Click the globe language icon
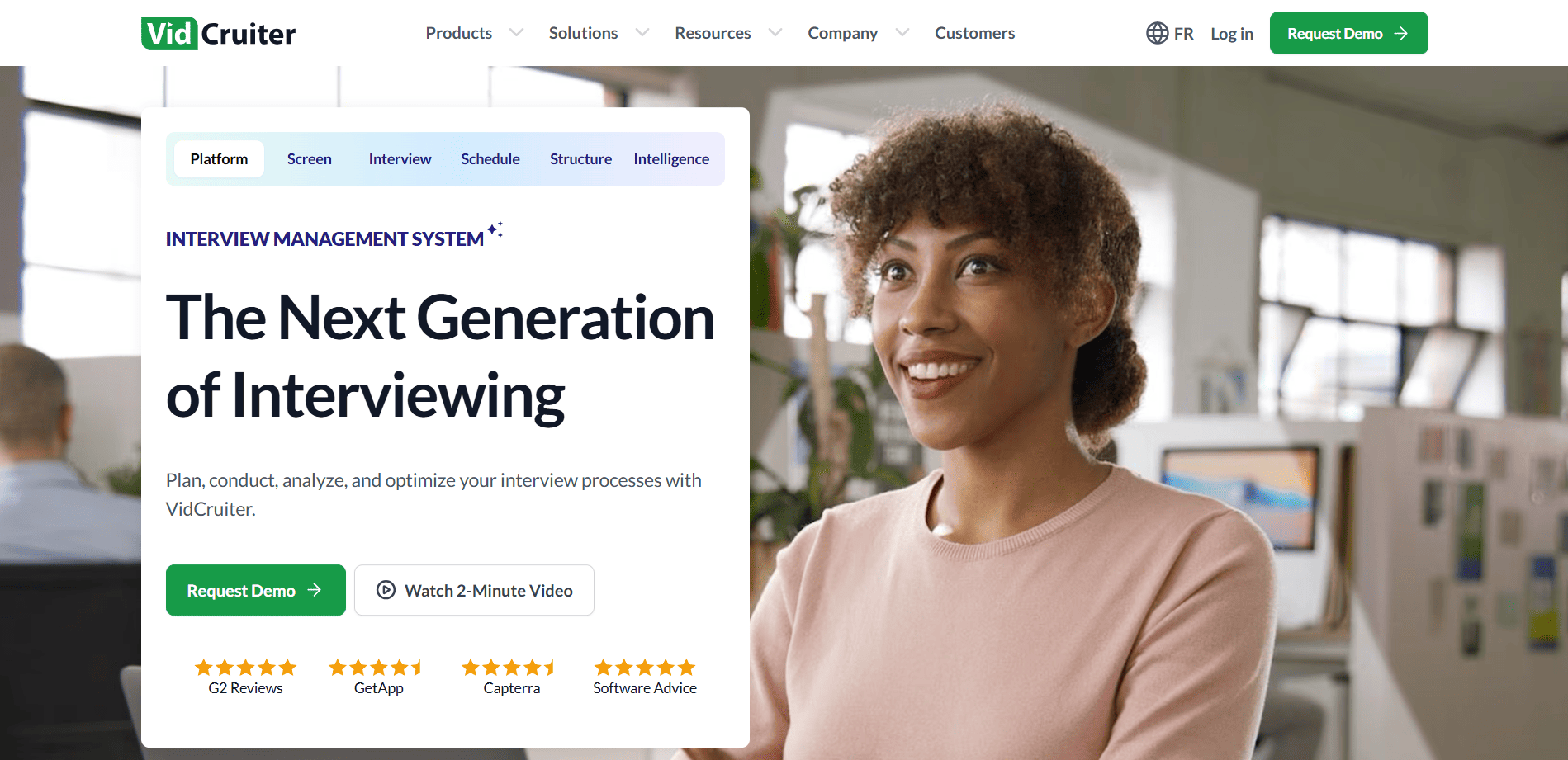Screen dimensions: 1568x760 [x=1157, y=33]
